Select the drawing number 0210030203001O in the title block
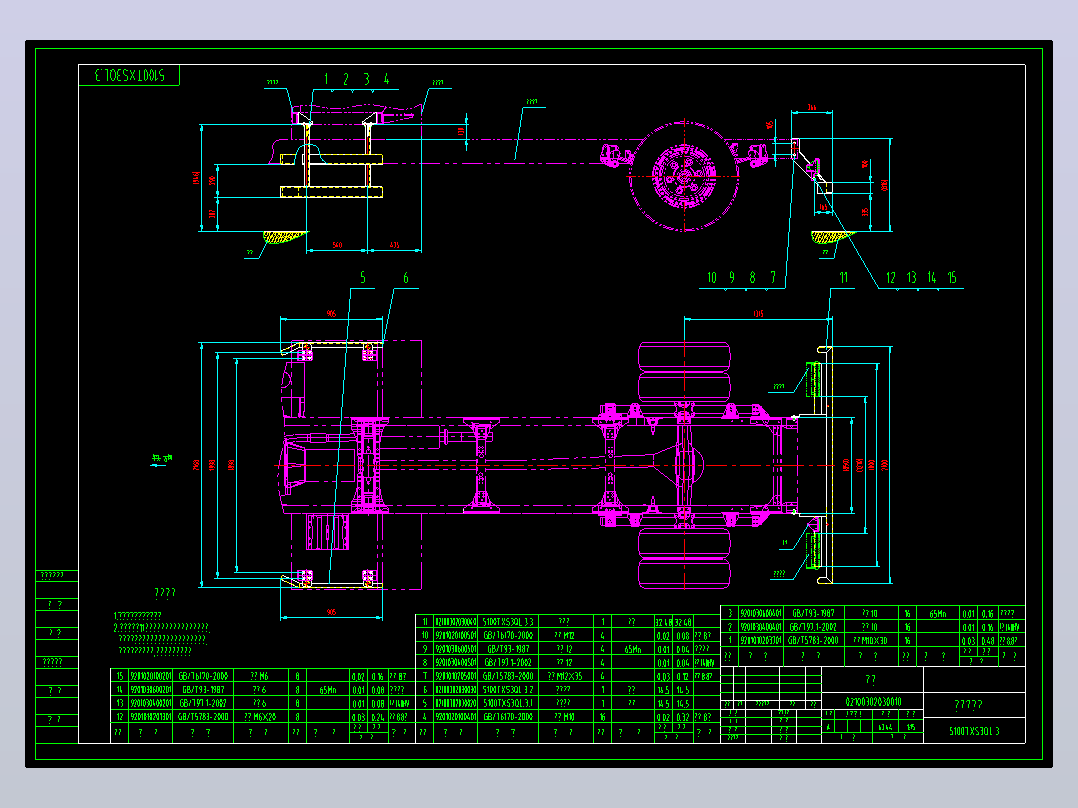1078x808 pixels. pos(873,701)
